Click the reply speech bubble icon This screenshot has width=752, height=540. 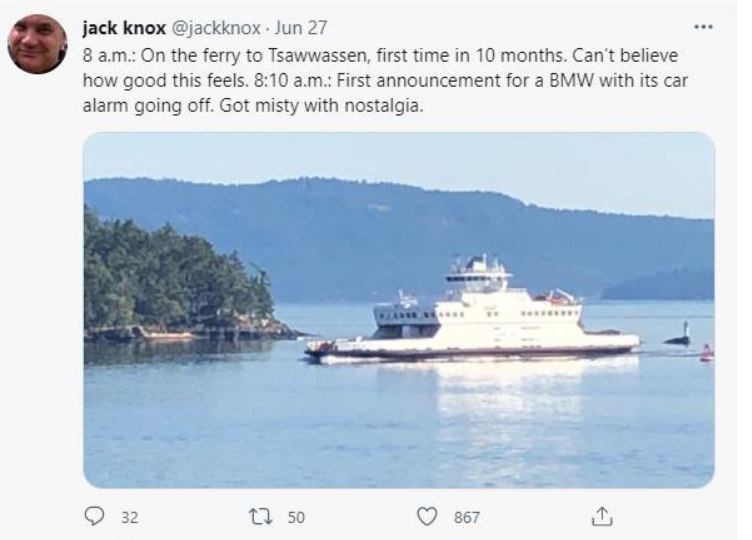click(x=97, y=516)
